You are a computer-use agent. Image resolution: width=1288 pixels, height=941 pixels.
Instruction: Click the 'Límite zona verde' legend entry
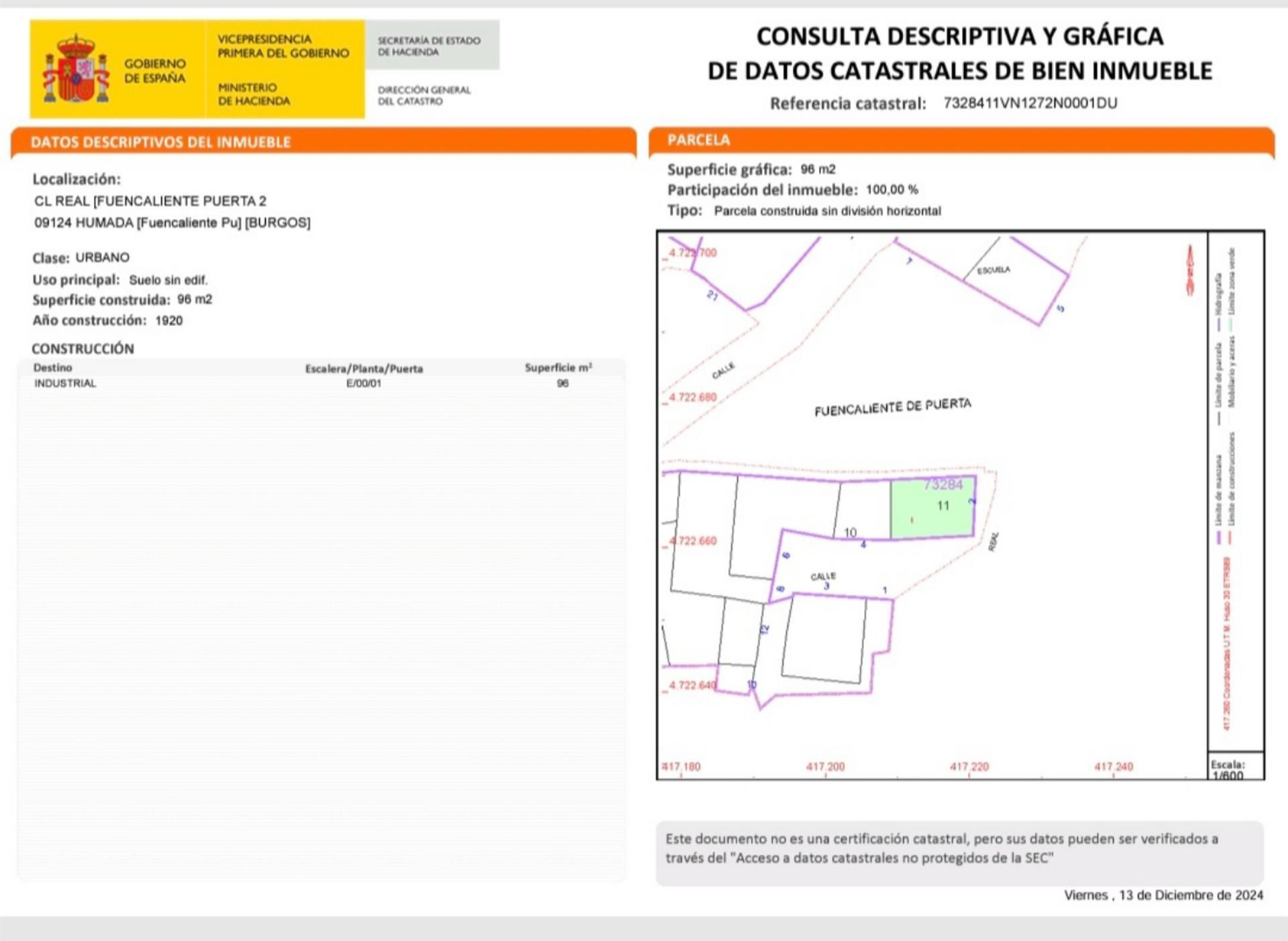pos(1231,290)
